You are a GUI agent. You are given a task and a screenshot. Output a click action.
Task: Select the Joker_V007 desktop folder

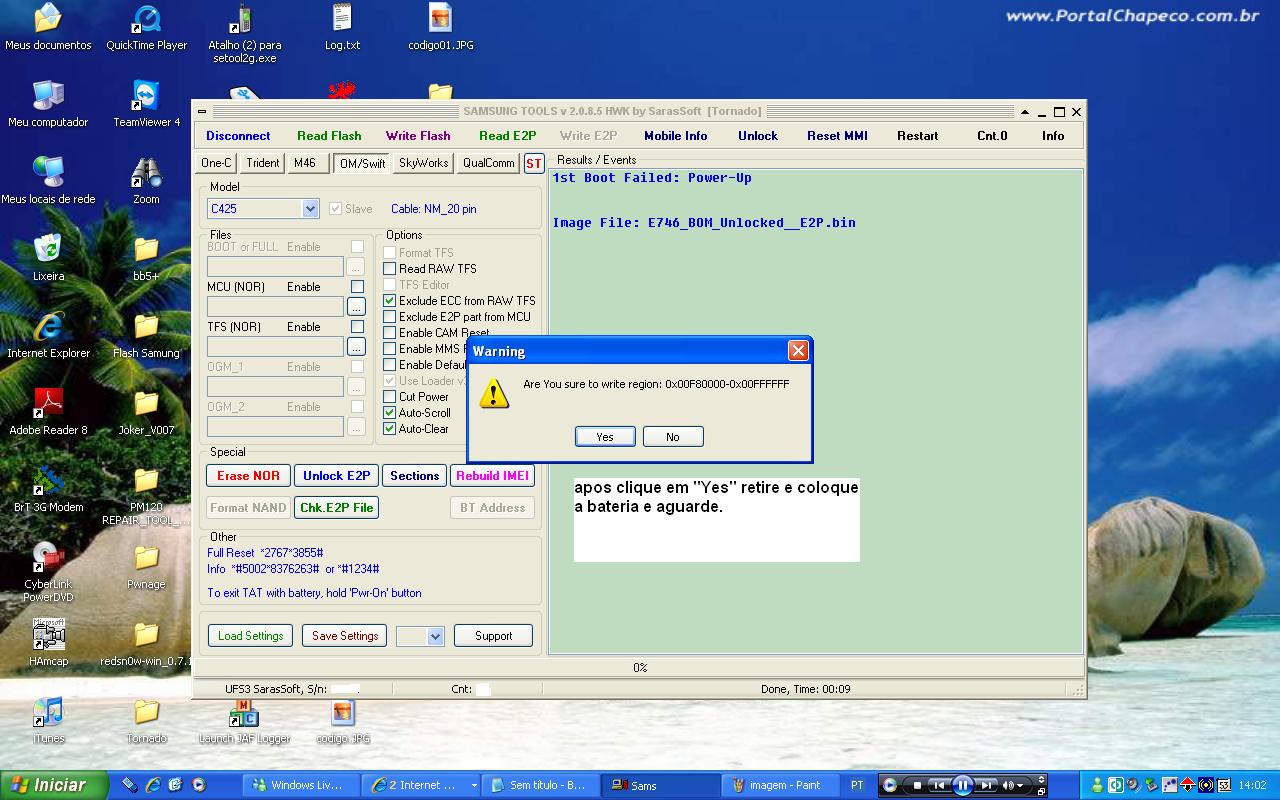[146, 412]
